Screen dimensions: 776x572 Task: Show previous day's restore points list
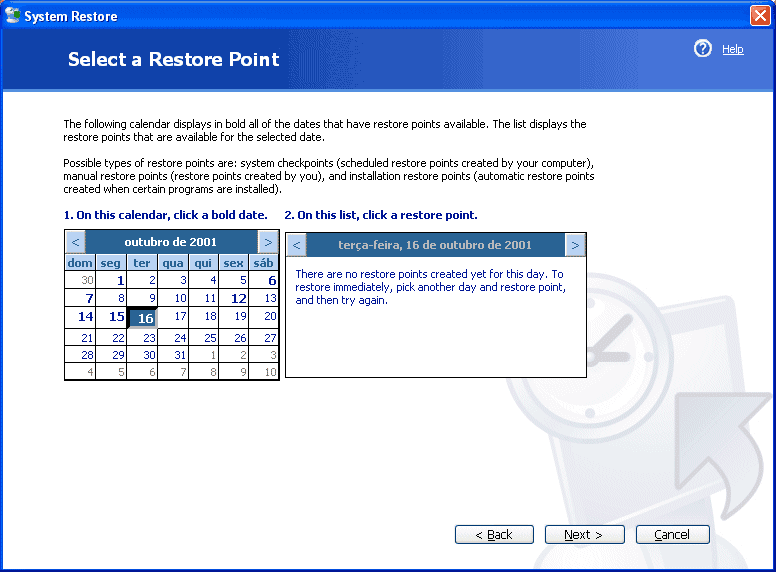point(296,245)
